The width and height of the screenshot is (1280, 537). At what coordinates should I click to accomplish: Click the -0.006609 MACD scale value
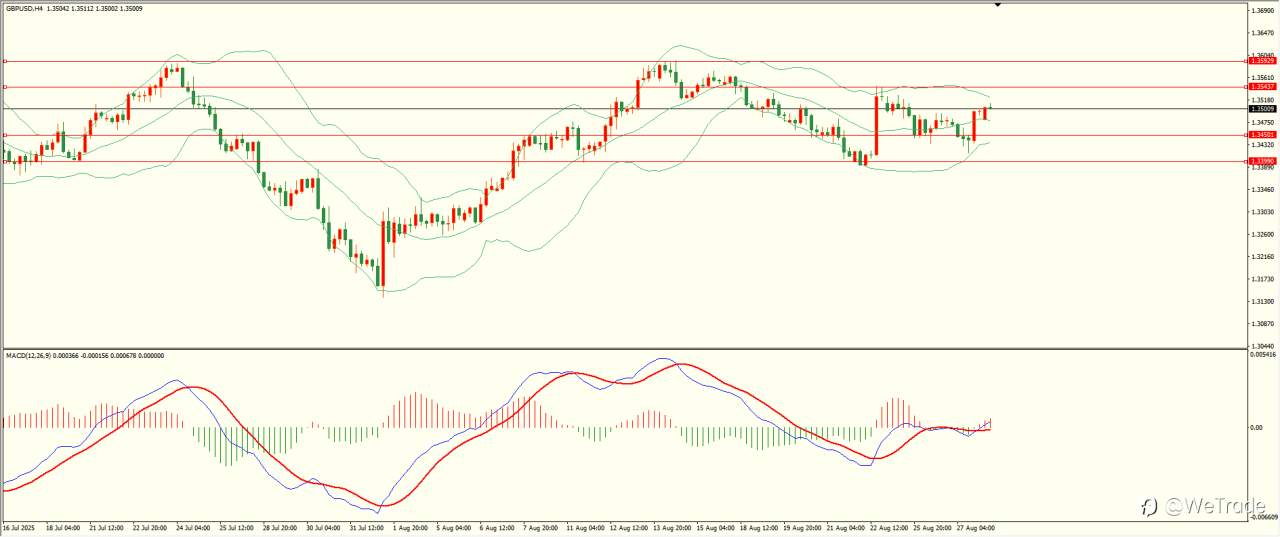point(1263,518)
